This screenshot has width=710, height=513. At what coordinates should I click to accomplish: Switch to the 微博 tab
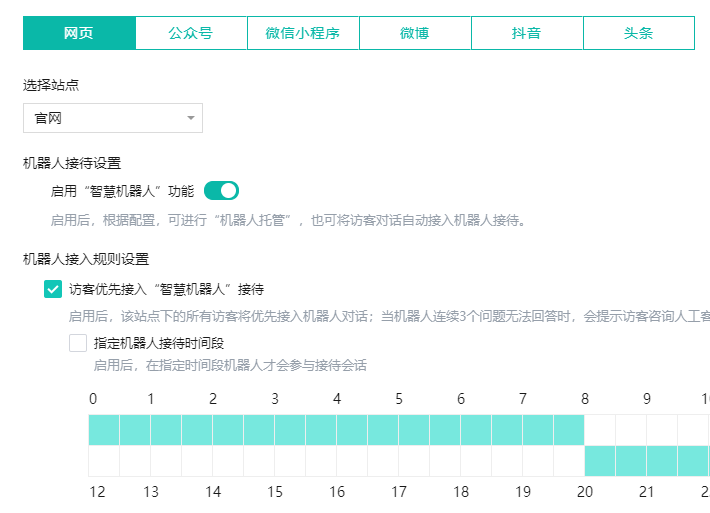click(415, 33)
